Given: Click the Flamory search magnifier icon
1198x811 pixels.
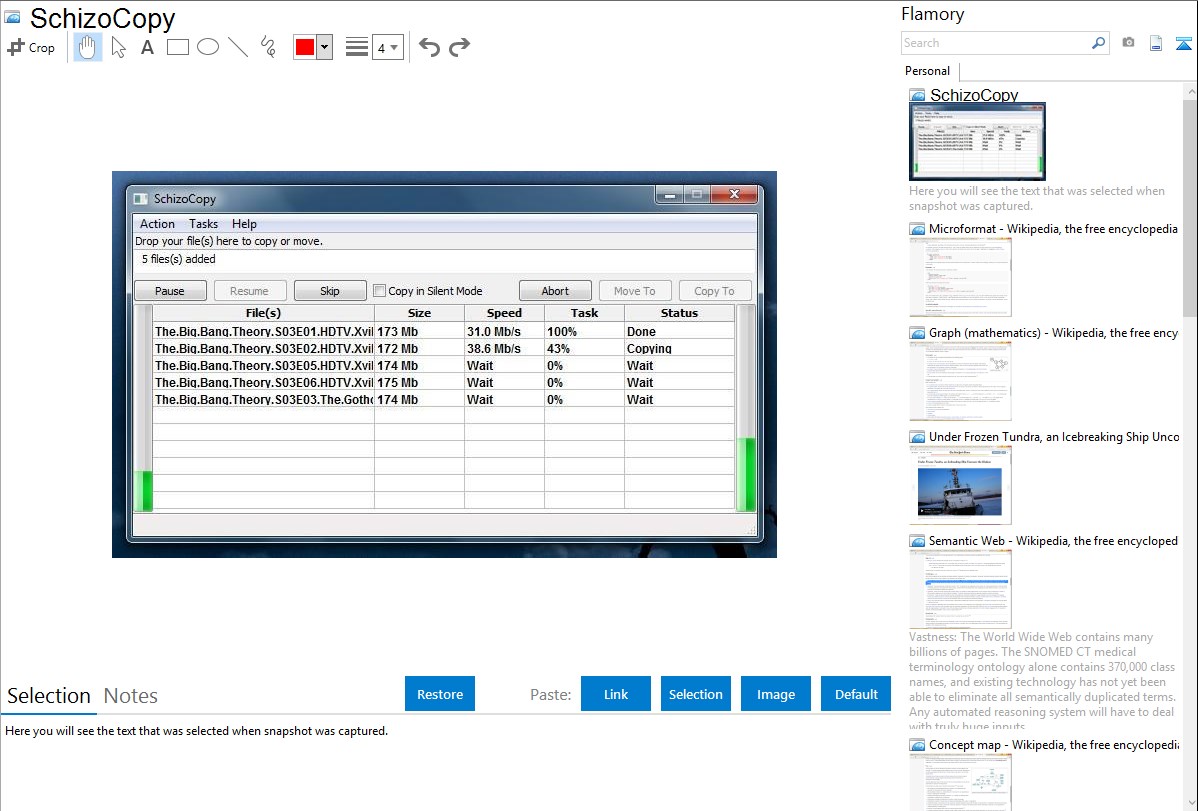Looking at the screenshot, I should point(1099,43).
